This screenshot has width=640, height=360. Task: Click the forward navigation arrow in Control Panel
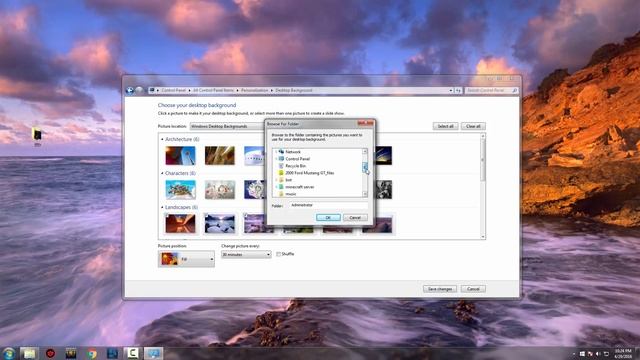pyautogui.click(x=139, y=90)
